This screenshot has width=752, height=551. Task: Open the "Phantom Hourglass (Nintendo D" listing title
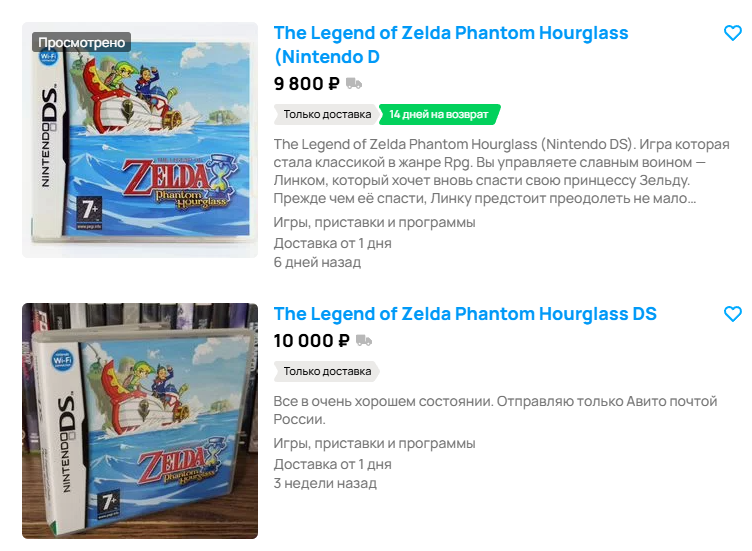(450, 45)
